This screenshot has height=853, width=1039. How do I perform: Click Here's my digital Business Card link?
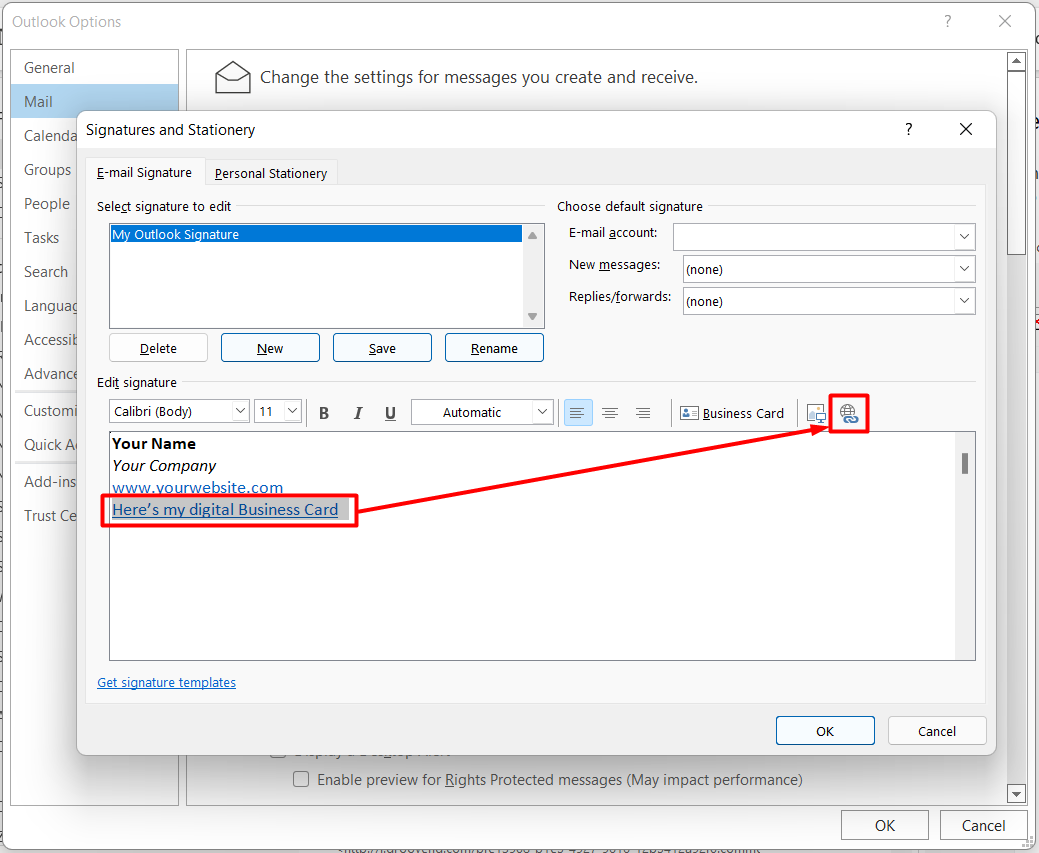225,510
